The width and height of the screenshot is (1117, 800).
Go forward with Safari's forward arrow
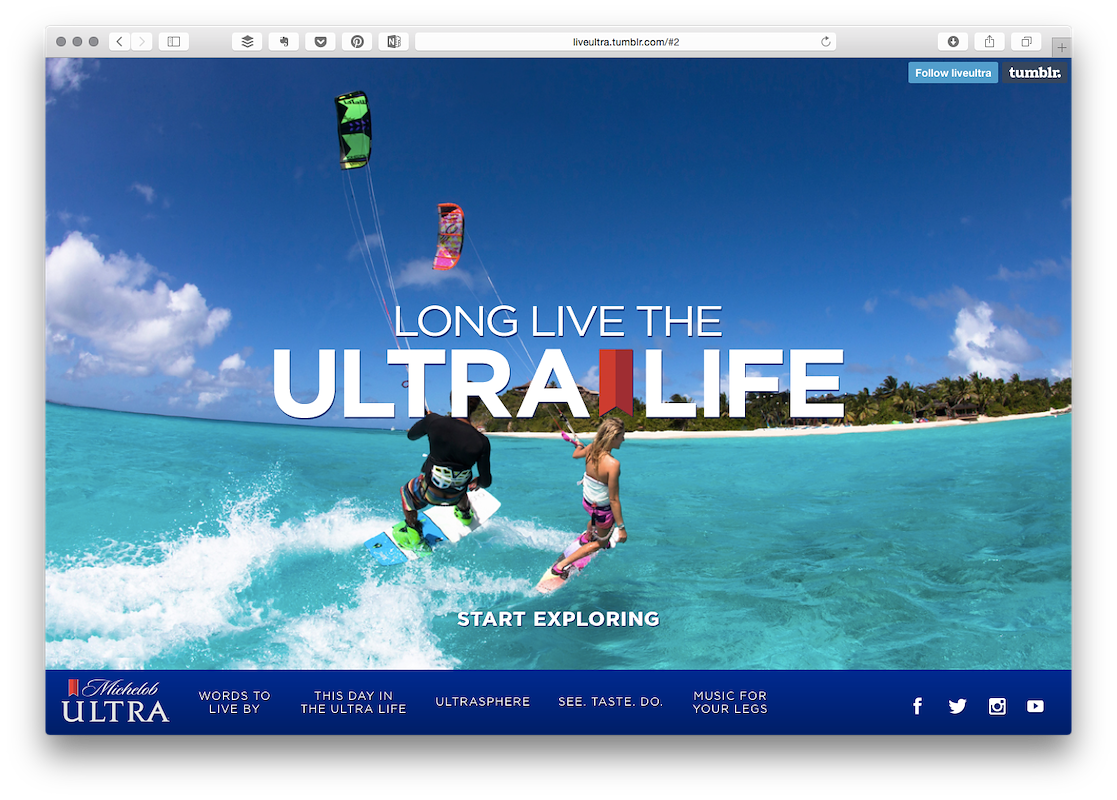[x=142, y=41]
